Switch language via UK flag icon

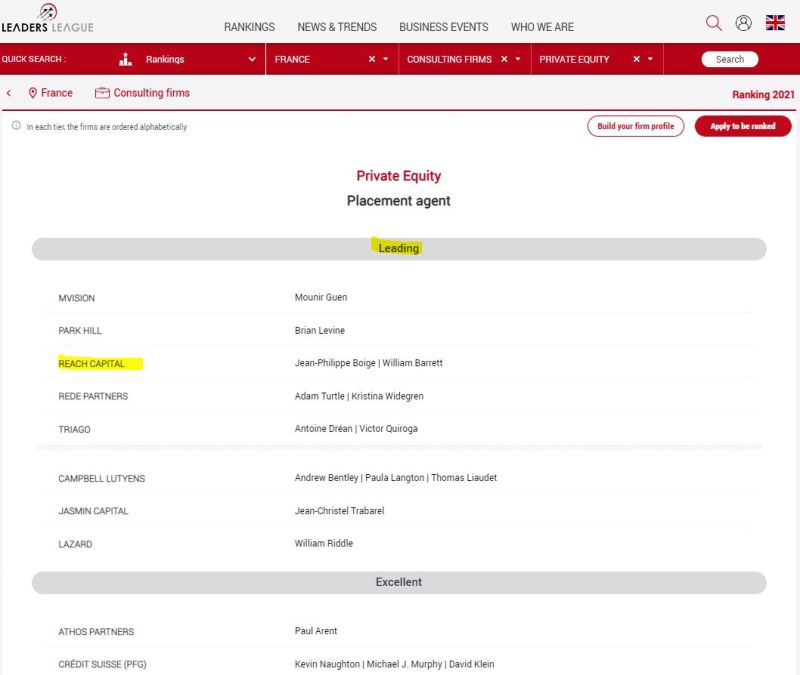pyautogui.click(x=775, y=23)
